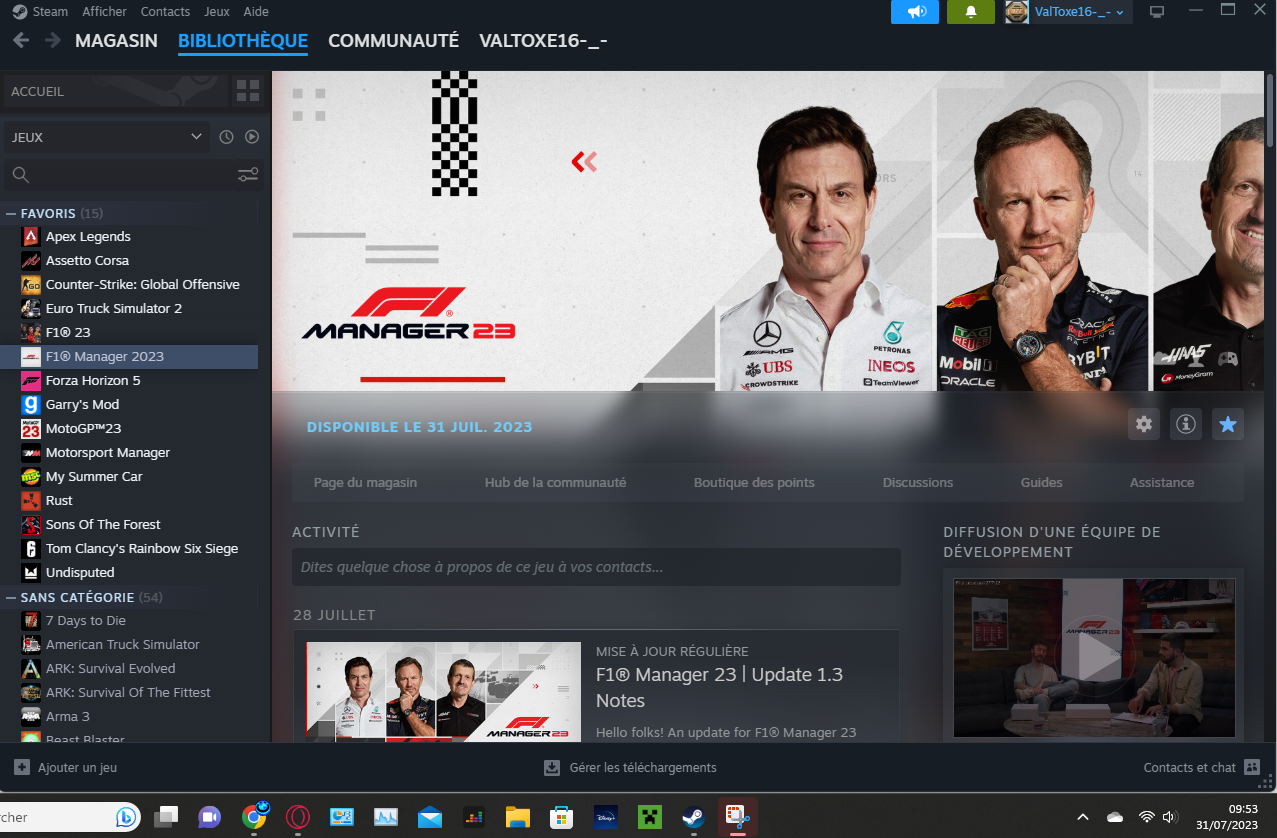Play the developer broadcast video
The height and width of the screenshot is (838, 1277).
(x=1095, y=657)
